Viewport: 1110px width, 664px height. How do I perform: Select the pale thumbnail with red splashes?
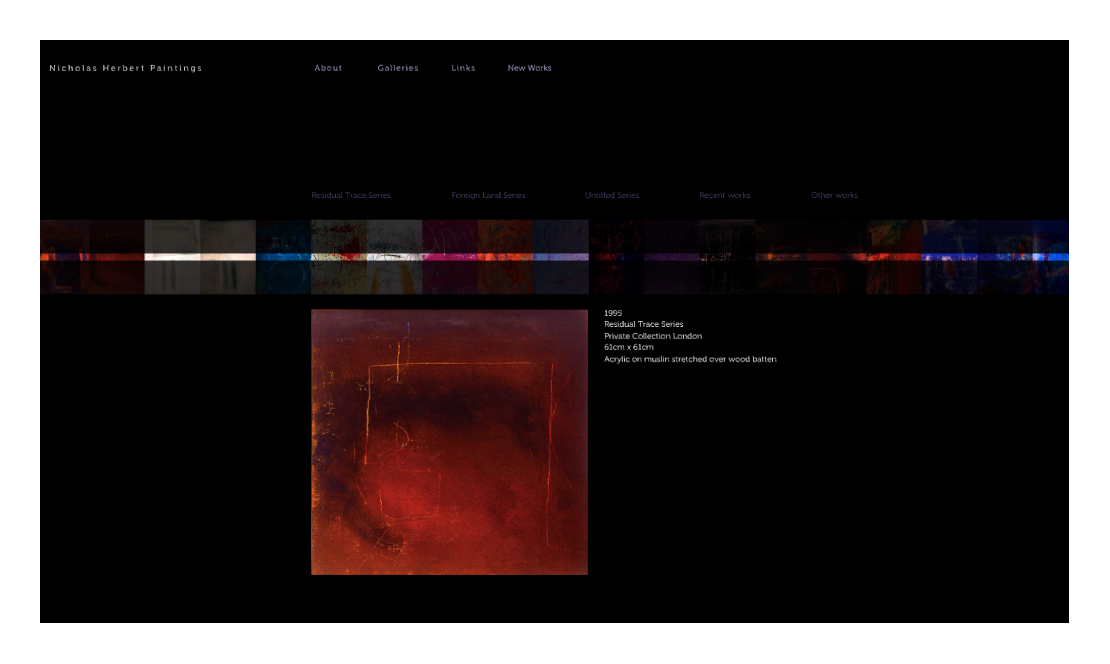[x=339, y=257]
